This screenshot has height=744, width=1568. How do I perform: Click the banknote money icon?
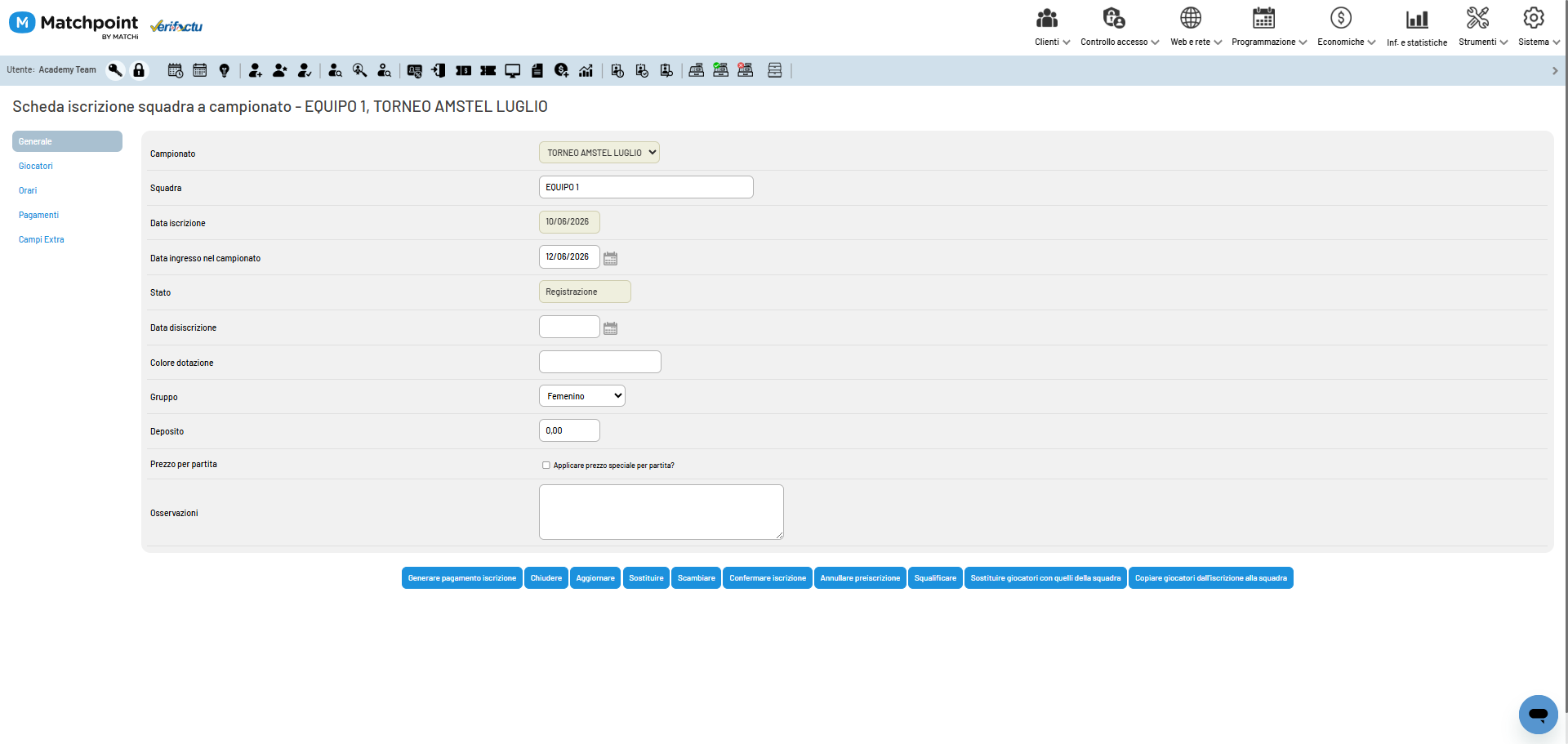[x=464, y=70]
